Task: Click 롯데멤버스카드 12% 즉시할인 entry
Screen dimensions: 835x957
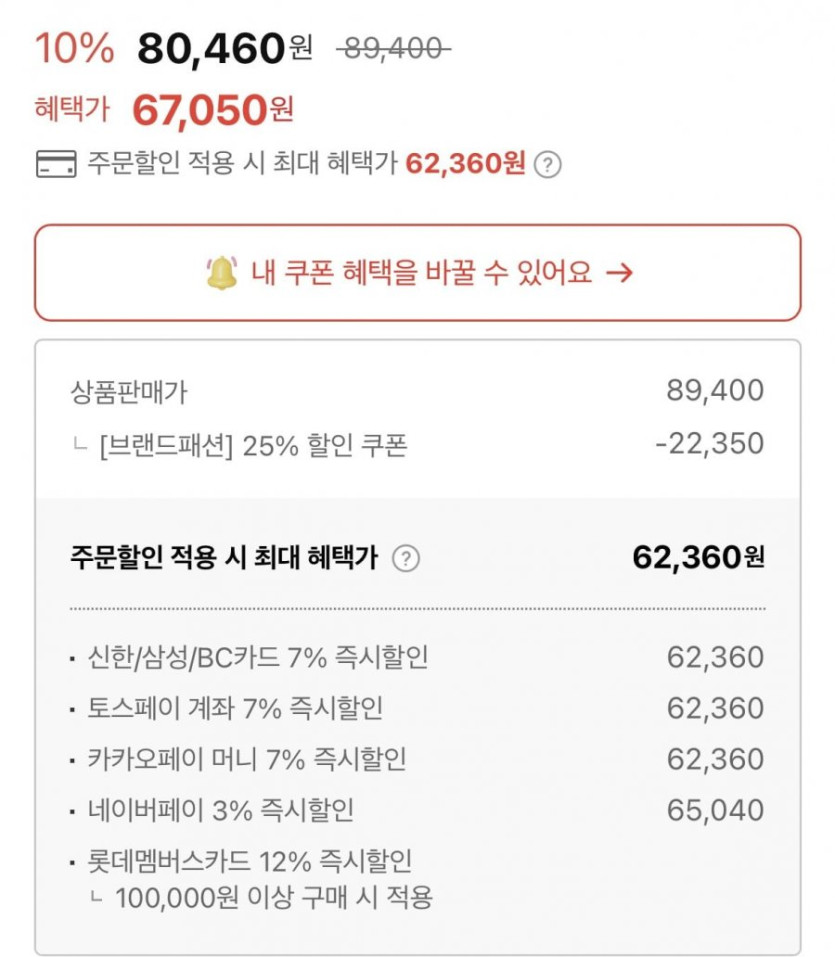Action: click(x=249, y=861)
